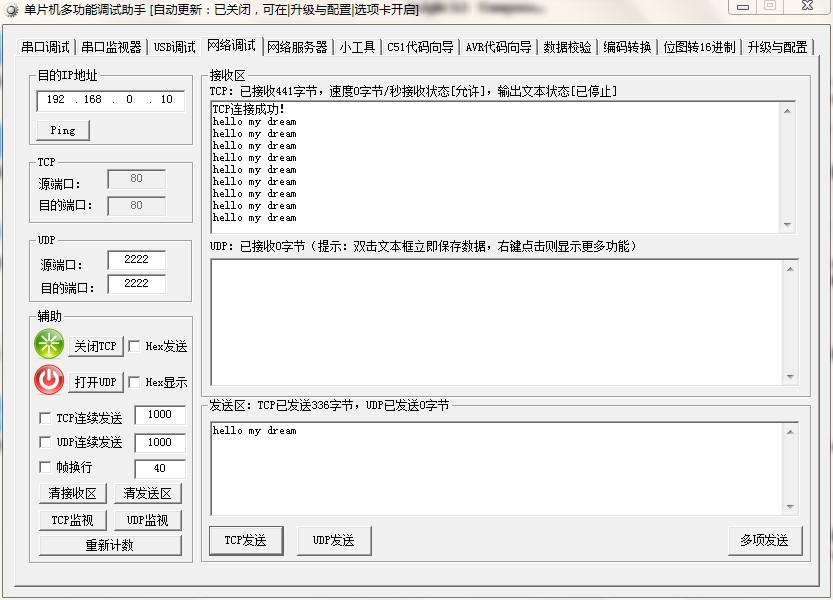This screenshot has height=600, width=833.
Task: Click 关闭TCP to close the TCP connection
Action: pos(95,346)
